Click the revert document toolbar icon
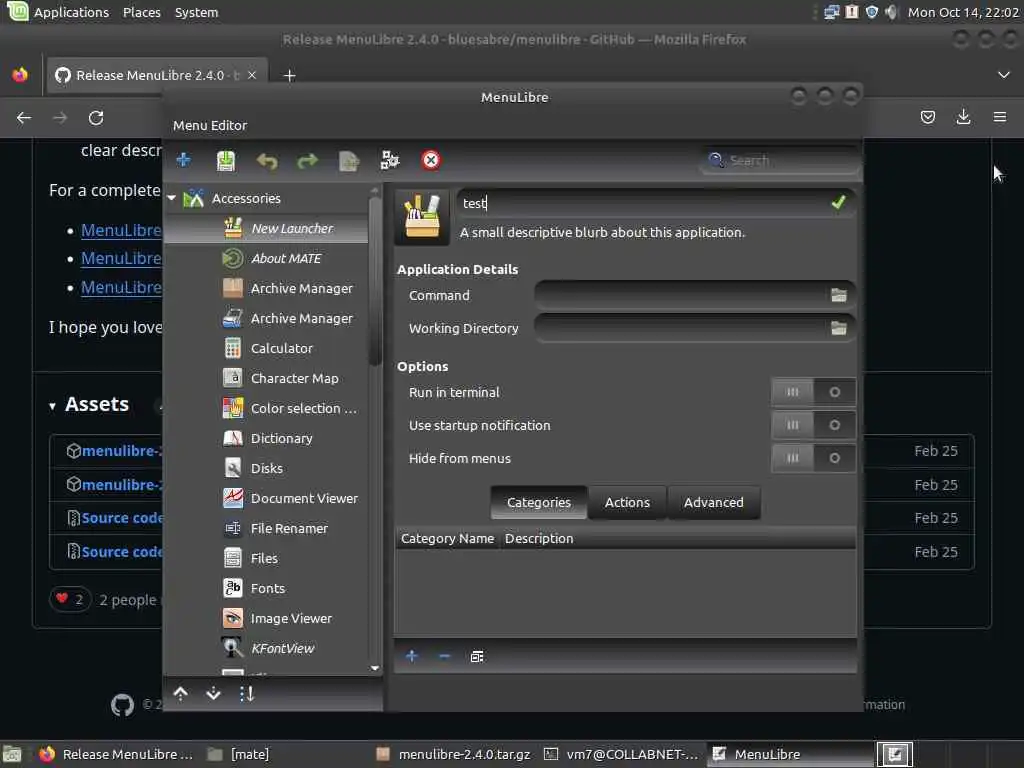This screenshot has height=768, width=1024. [349, 161]
